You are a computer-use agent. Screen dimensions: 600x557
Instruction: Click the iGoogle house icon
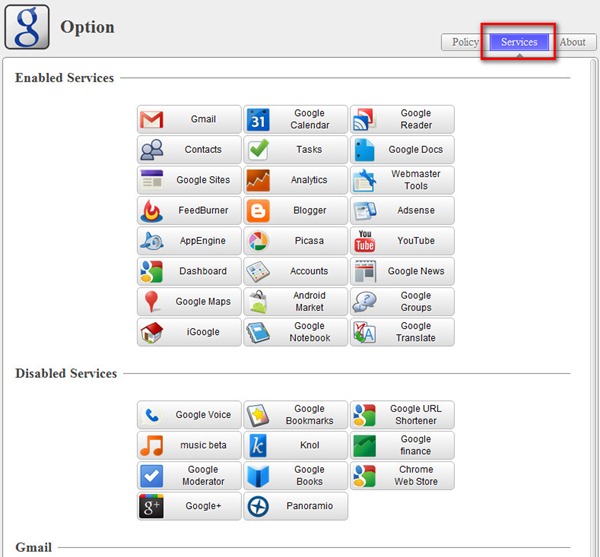click(152, 332)
